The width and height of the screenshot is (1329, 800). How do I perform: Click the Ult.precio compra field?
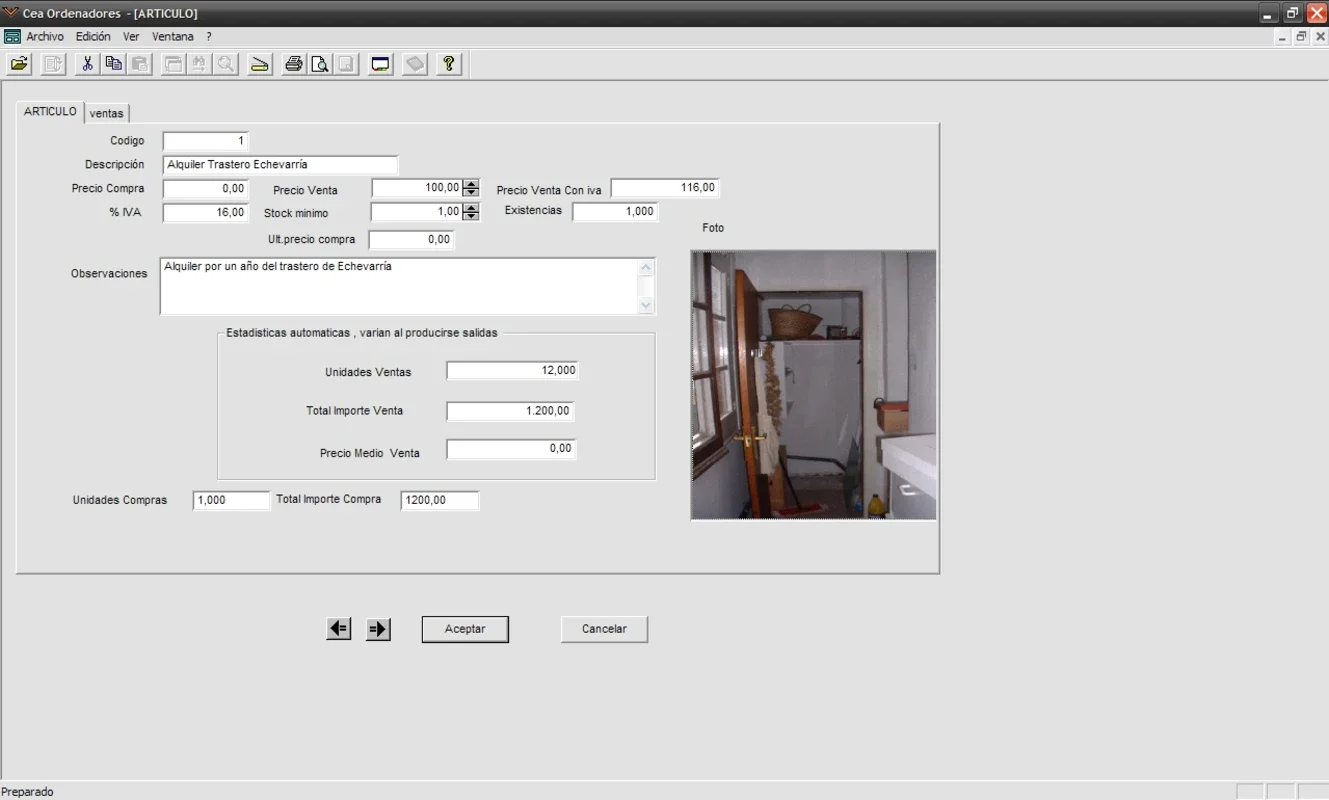[411, 240]
